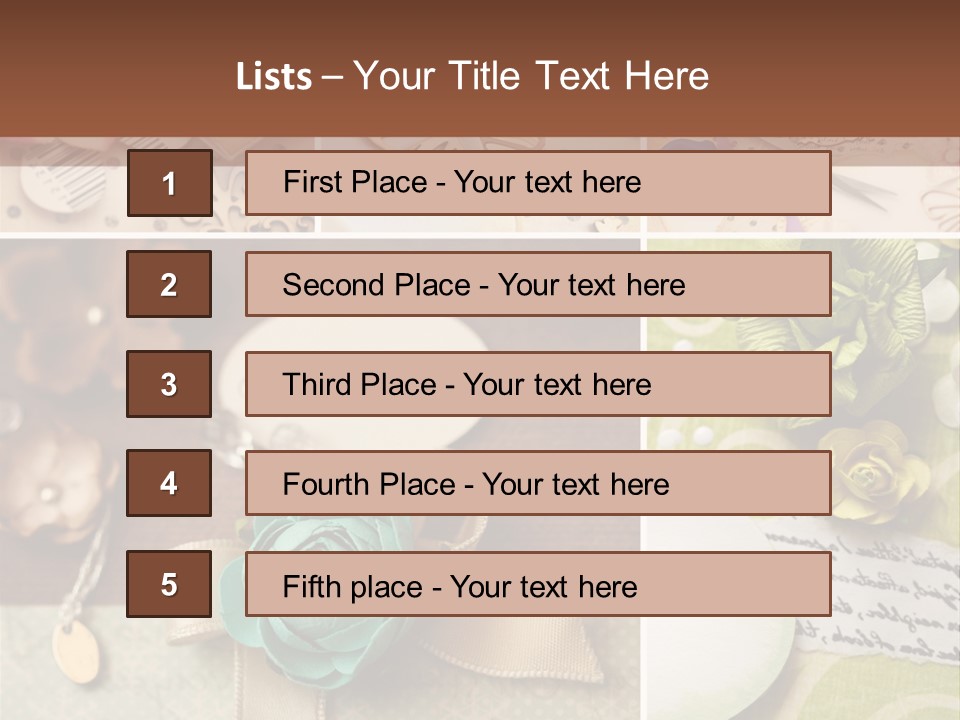Click the number 1 box

point(169,183)
